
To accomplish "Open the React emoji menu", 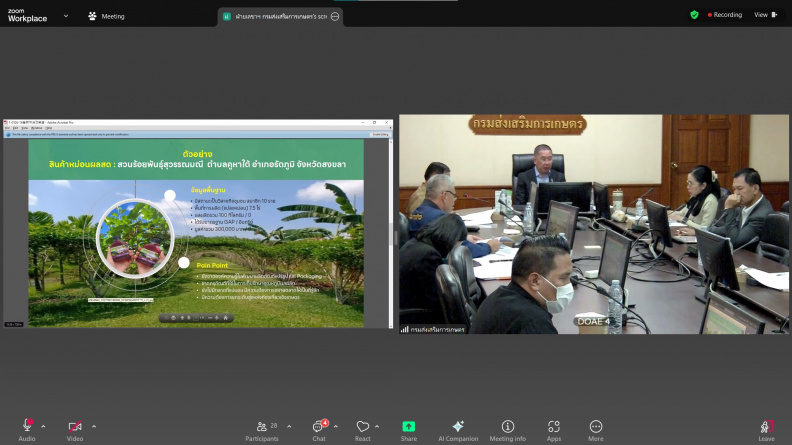I will click(363, 431).
